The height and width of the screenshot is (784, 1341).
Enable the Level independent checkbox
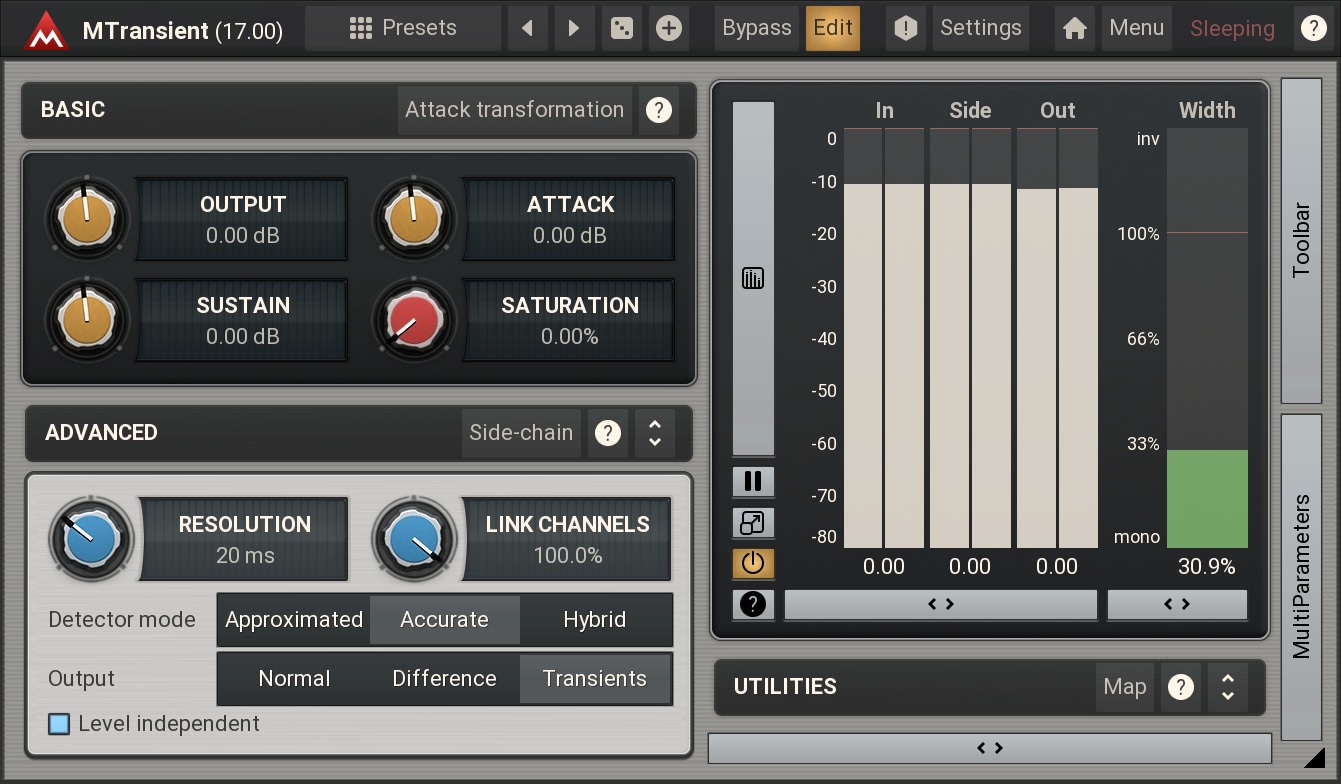click(x=60, y=724)
